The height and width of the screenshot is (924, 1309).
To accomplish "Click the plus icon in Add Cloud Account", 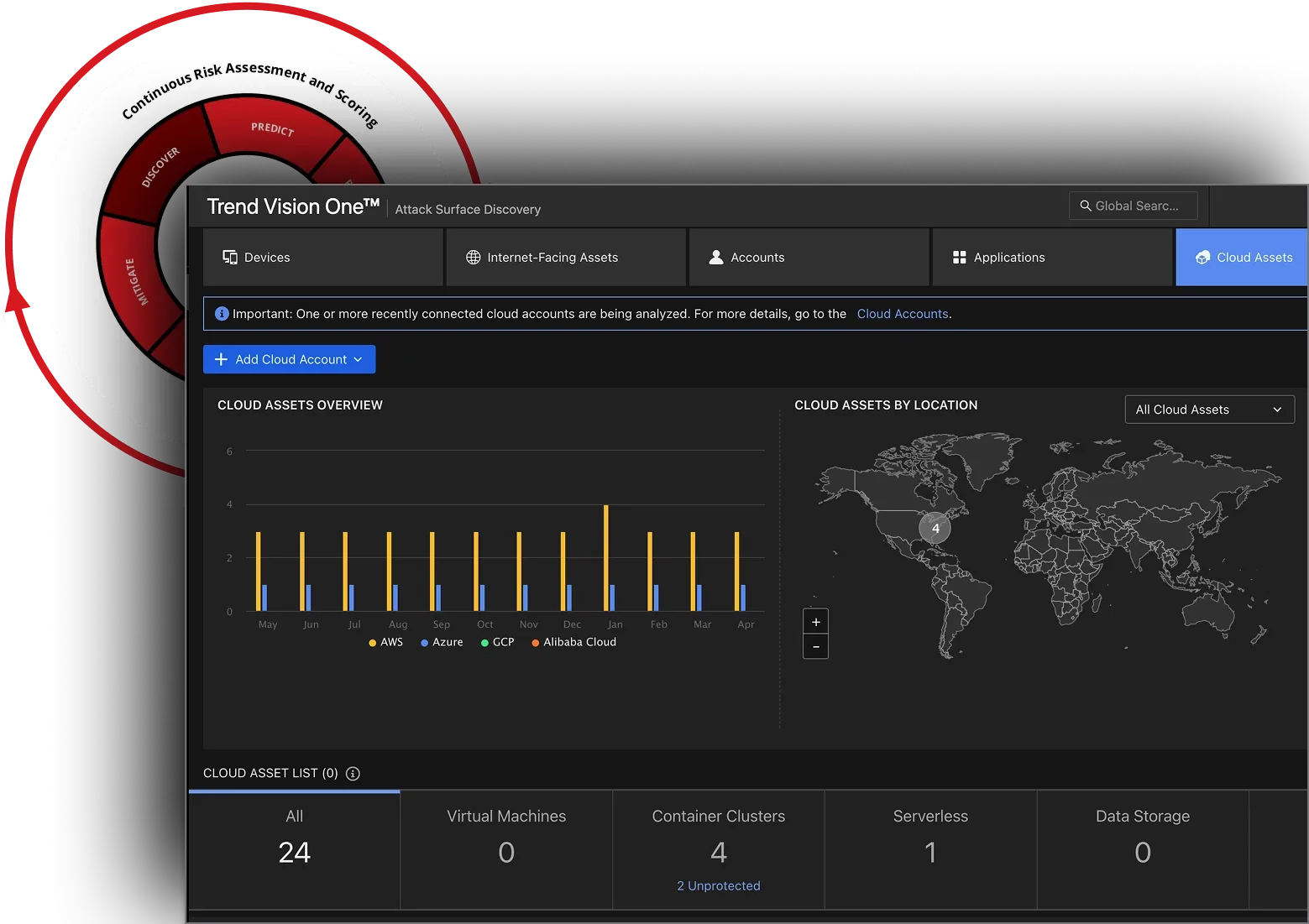I will pos(222,359).
